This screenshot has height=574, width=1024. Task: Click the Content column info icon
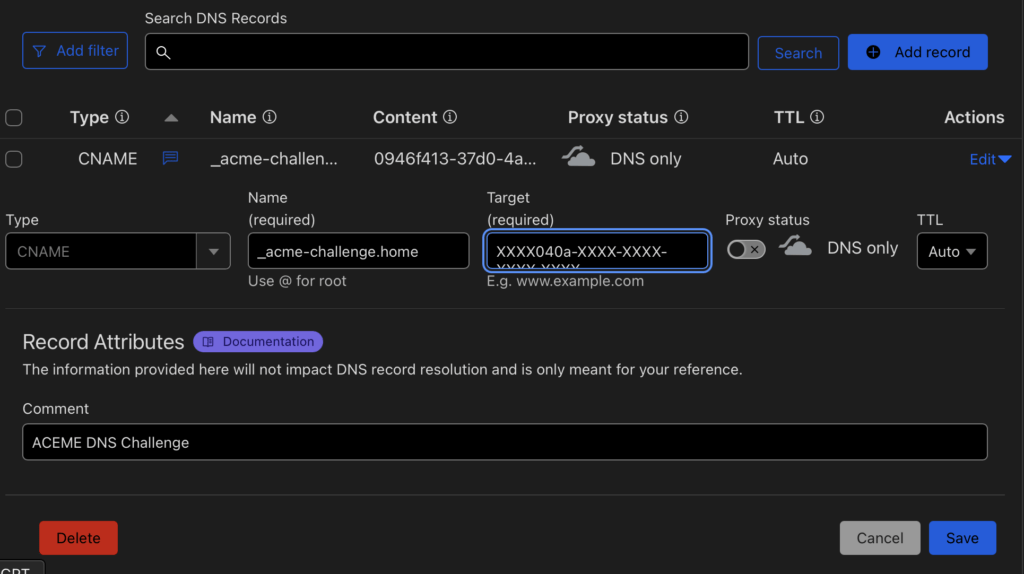(450, 118)
